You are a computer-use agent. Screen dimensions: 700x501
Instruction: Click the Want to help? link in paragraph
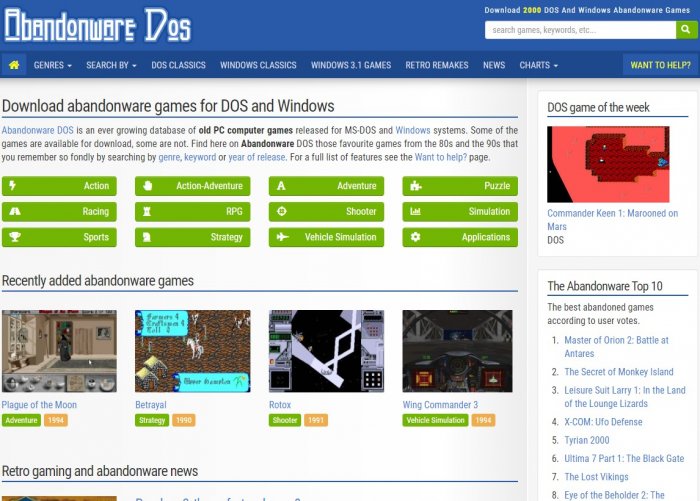point(441,157)
